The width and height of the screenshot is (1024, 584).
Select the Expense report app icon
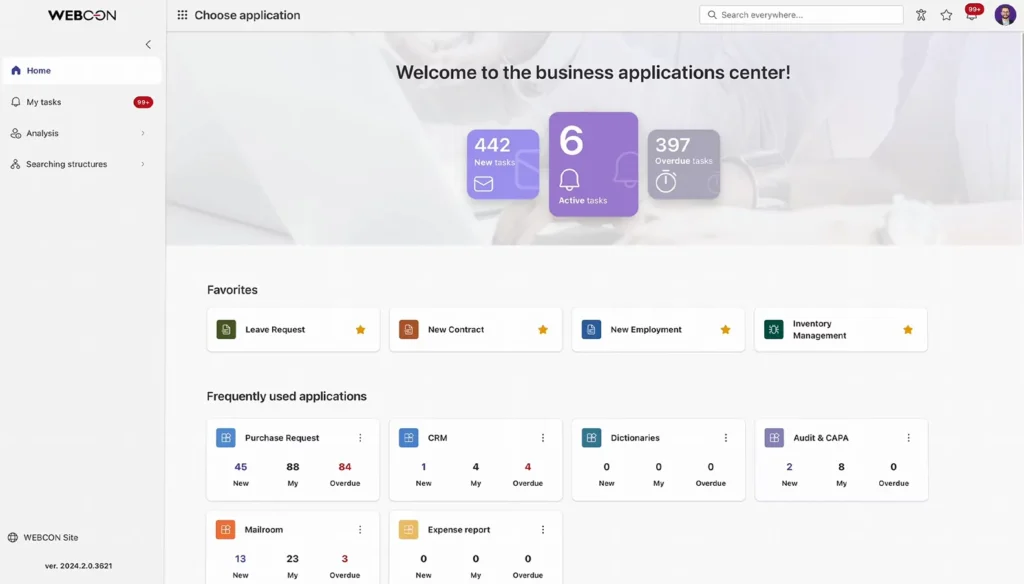click(x=408, y=529)
